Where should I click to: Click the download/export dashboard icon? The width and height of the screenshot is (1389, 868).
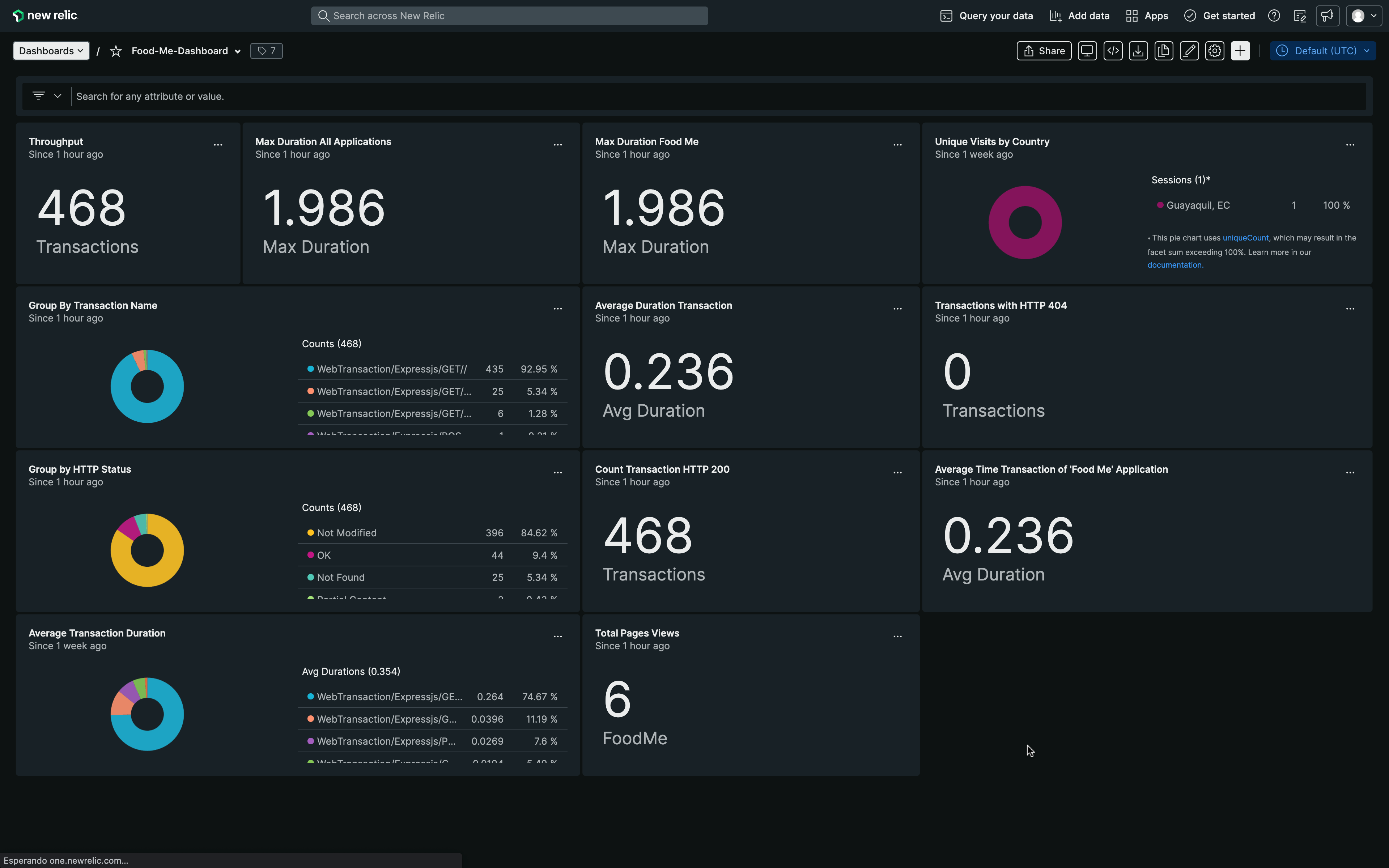(1138, 51)
